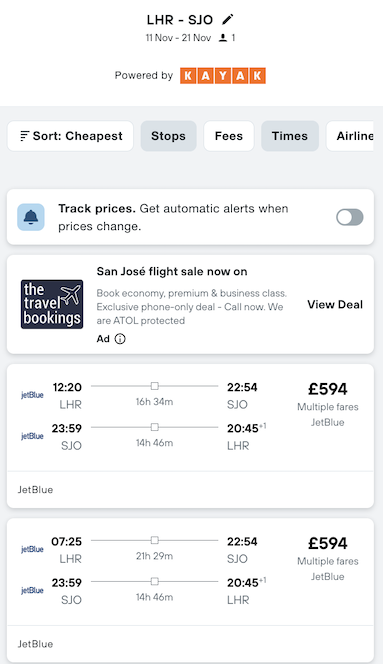This screenshot has width=383, height=664.
Task: Click the stop marker on 16h 34m flight
Action: (155, 386)
